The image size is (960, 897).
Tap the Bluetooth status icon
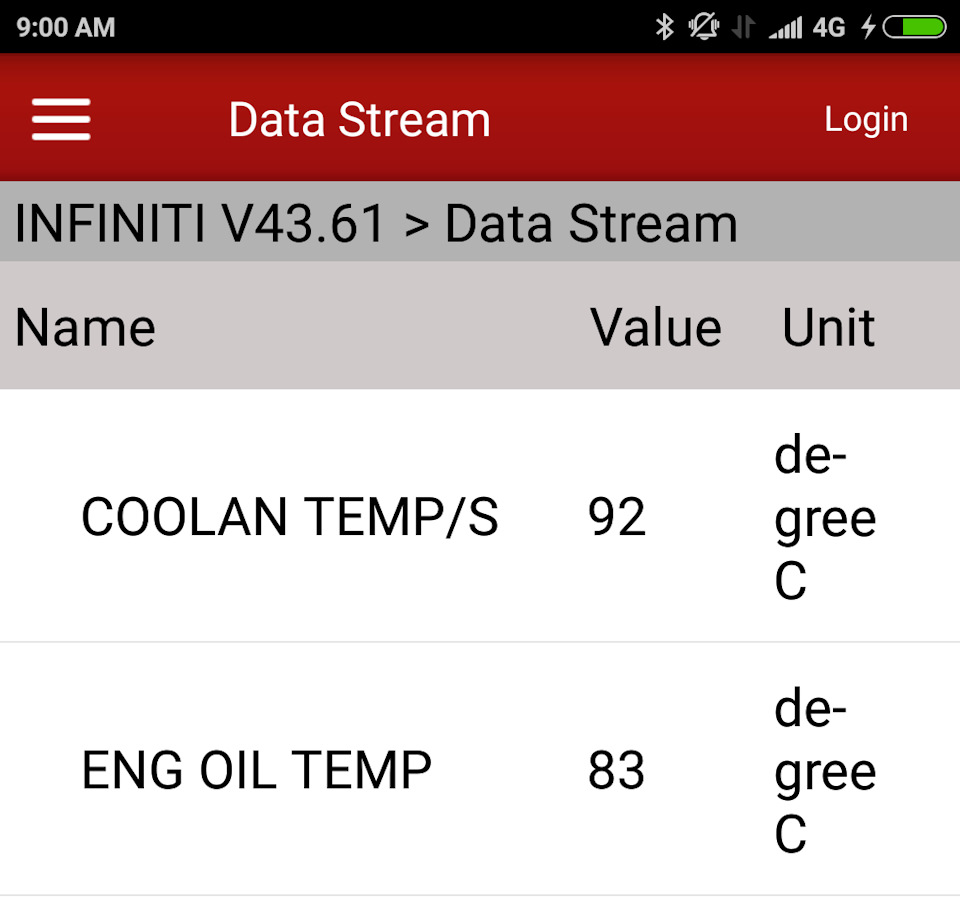(x=664, y=27)
